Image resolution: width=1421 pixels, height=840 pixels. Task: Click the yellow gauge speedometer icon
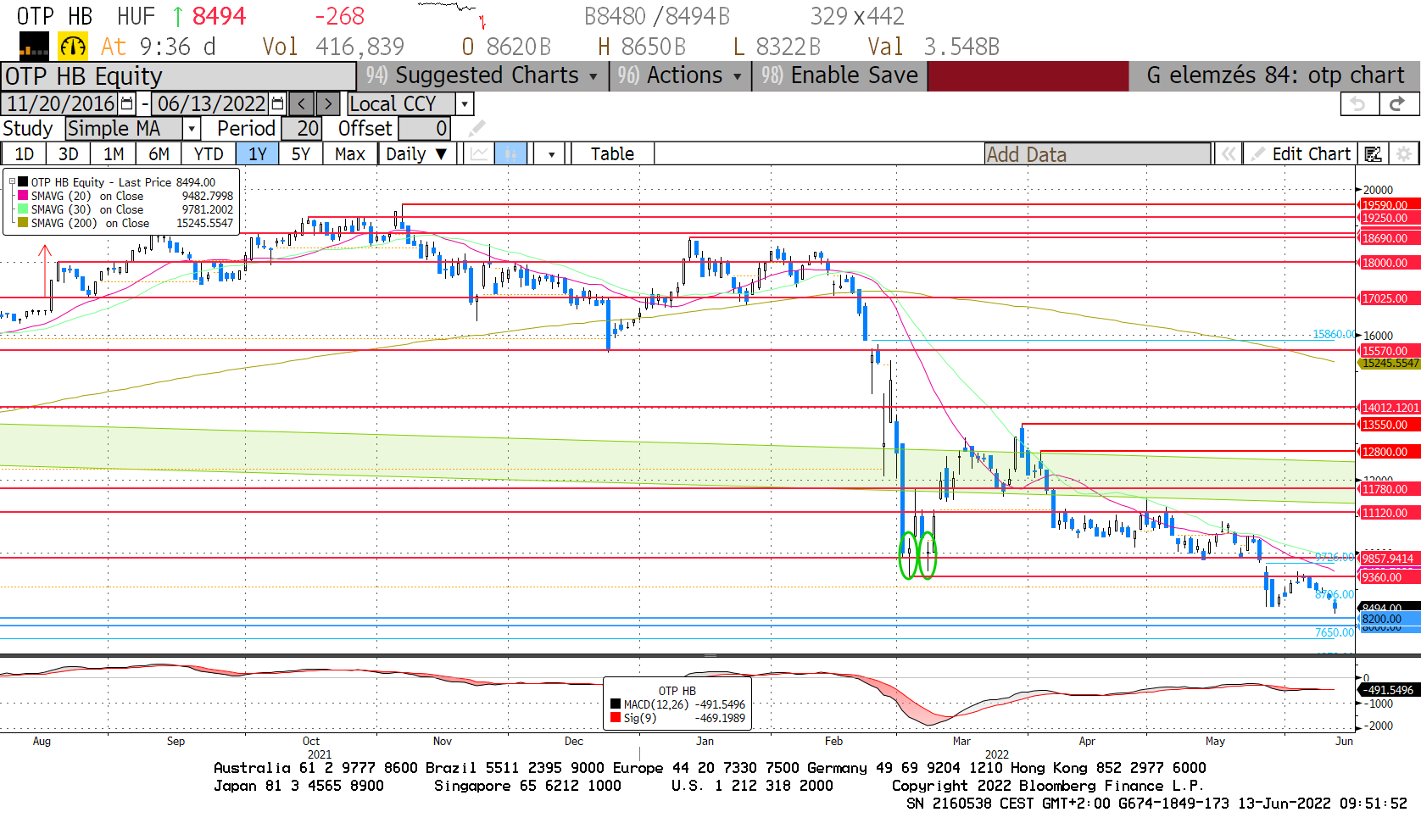[x=72, y=46]
